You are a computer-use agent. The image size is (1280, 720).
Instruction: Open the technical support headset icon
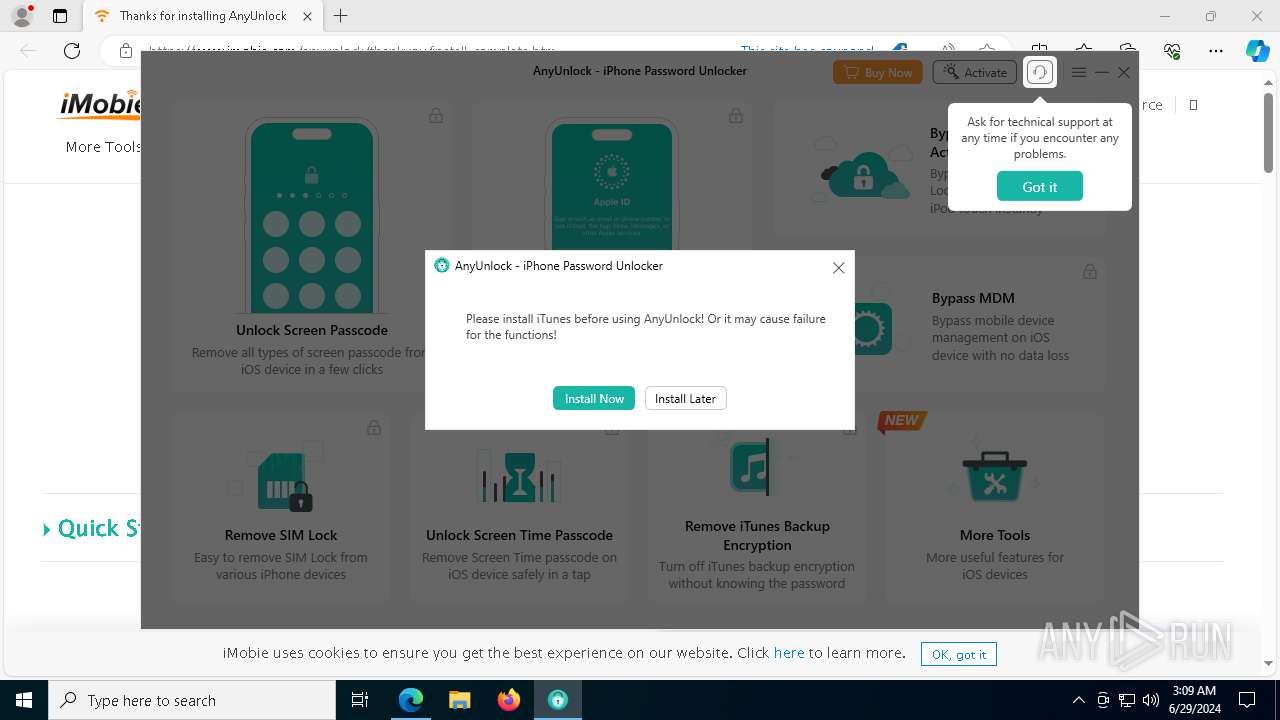1040,72
